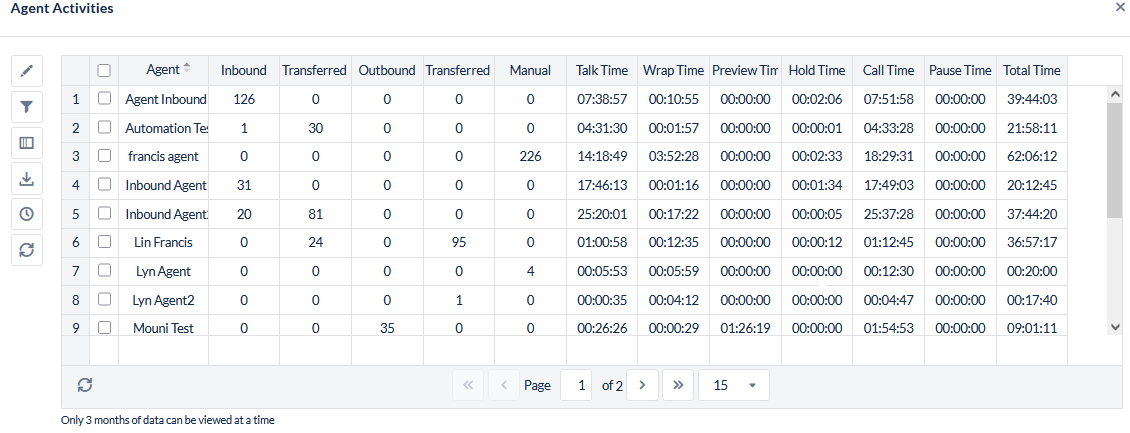This screenshot has height=433, width=1130.
Task: Click the Talk Time column header
Action: 602,71
